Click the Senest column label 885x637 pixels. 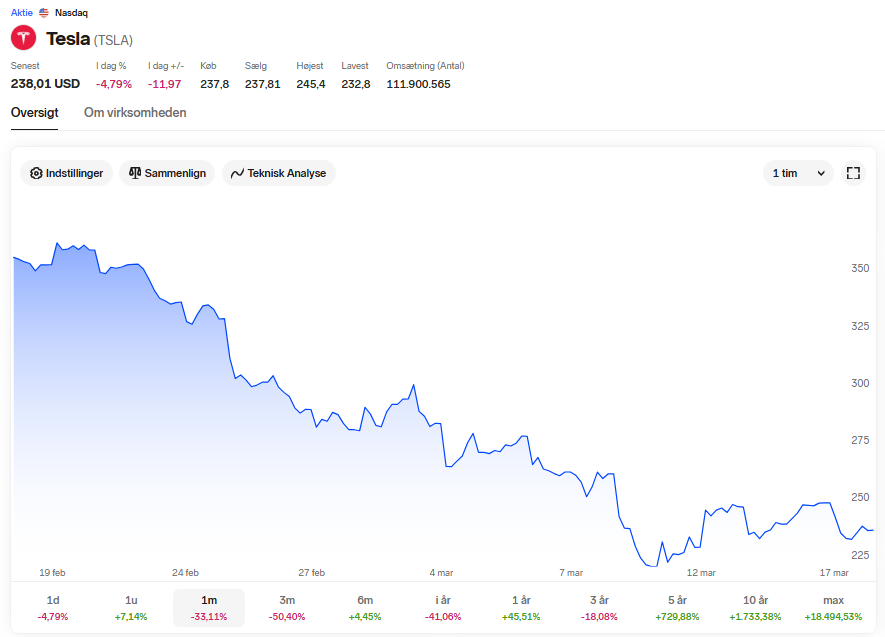pos(25,65)
